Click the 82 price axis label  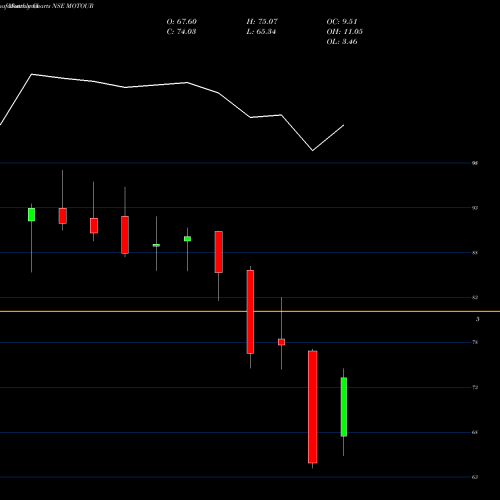[x=475, y=297]
